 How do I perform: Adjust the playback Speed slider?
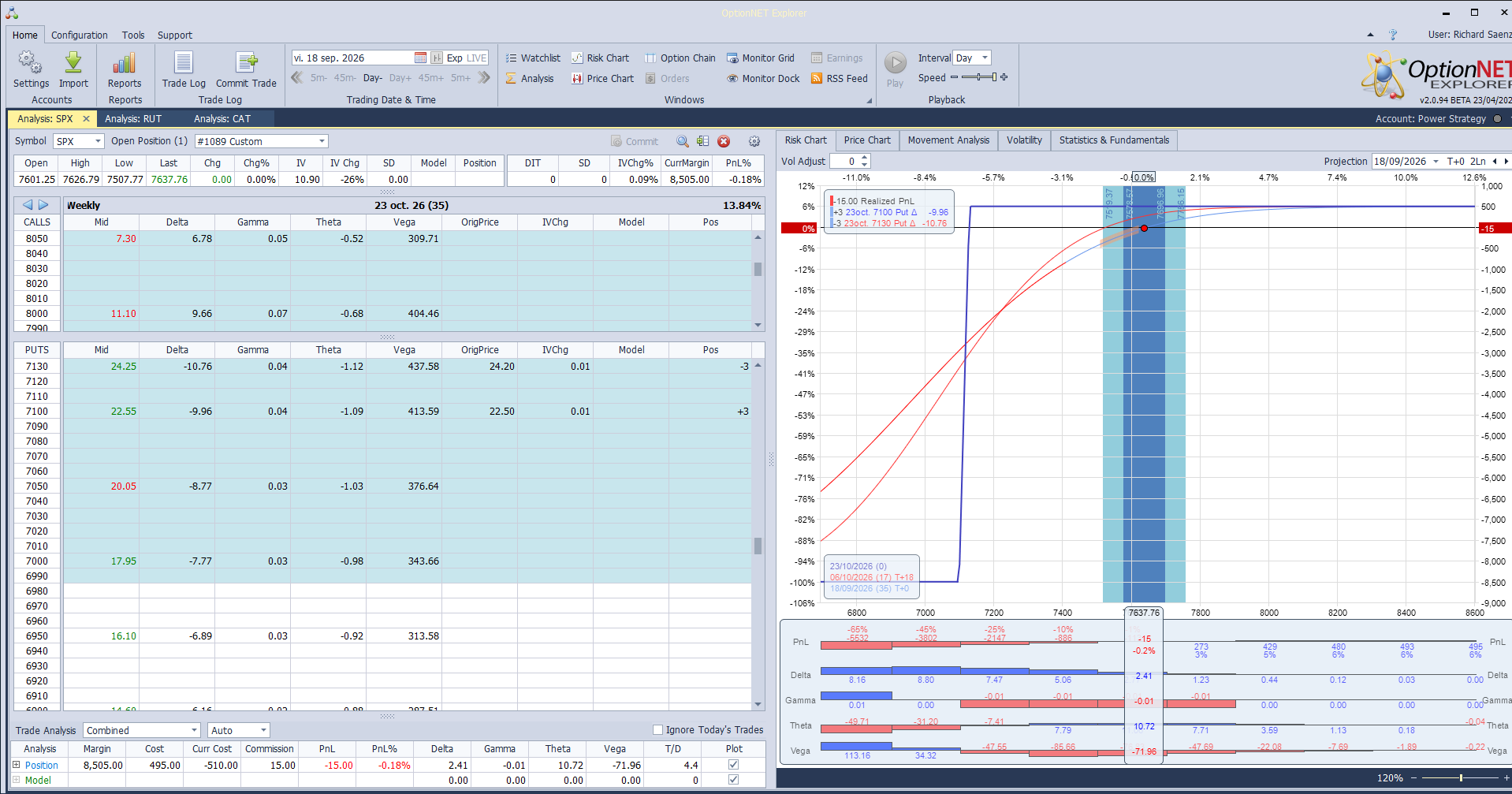[979, 77]
